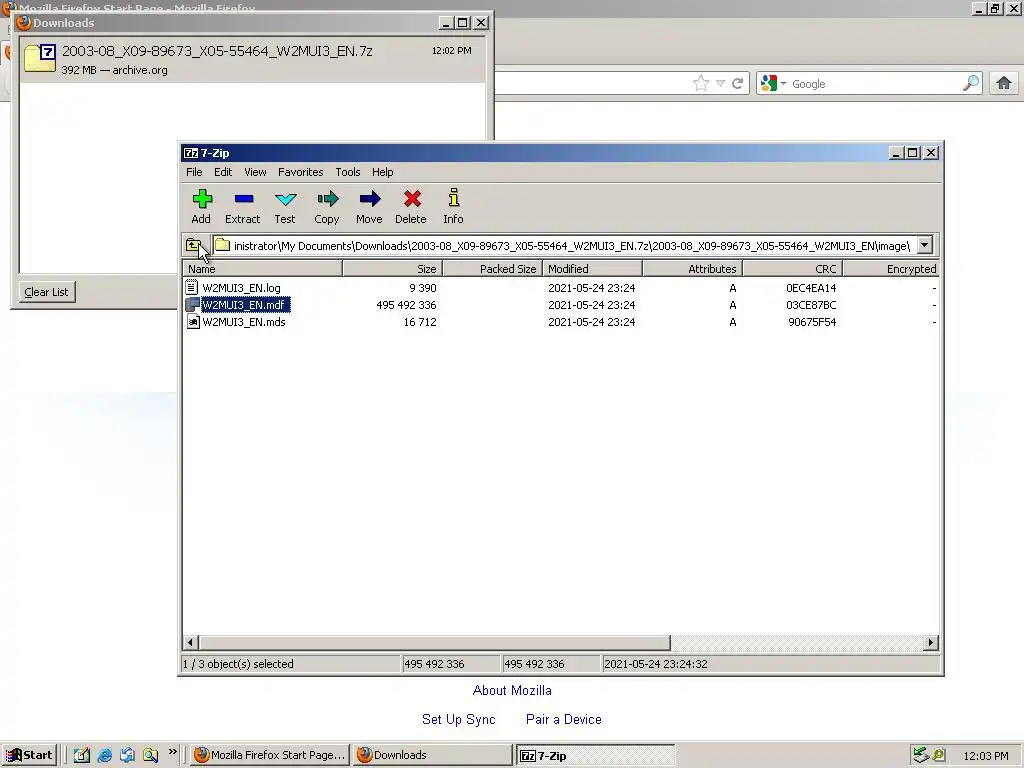
Task: Run Test on the archive via toolbar
Action: (285, 199)
